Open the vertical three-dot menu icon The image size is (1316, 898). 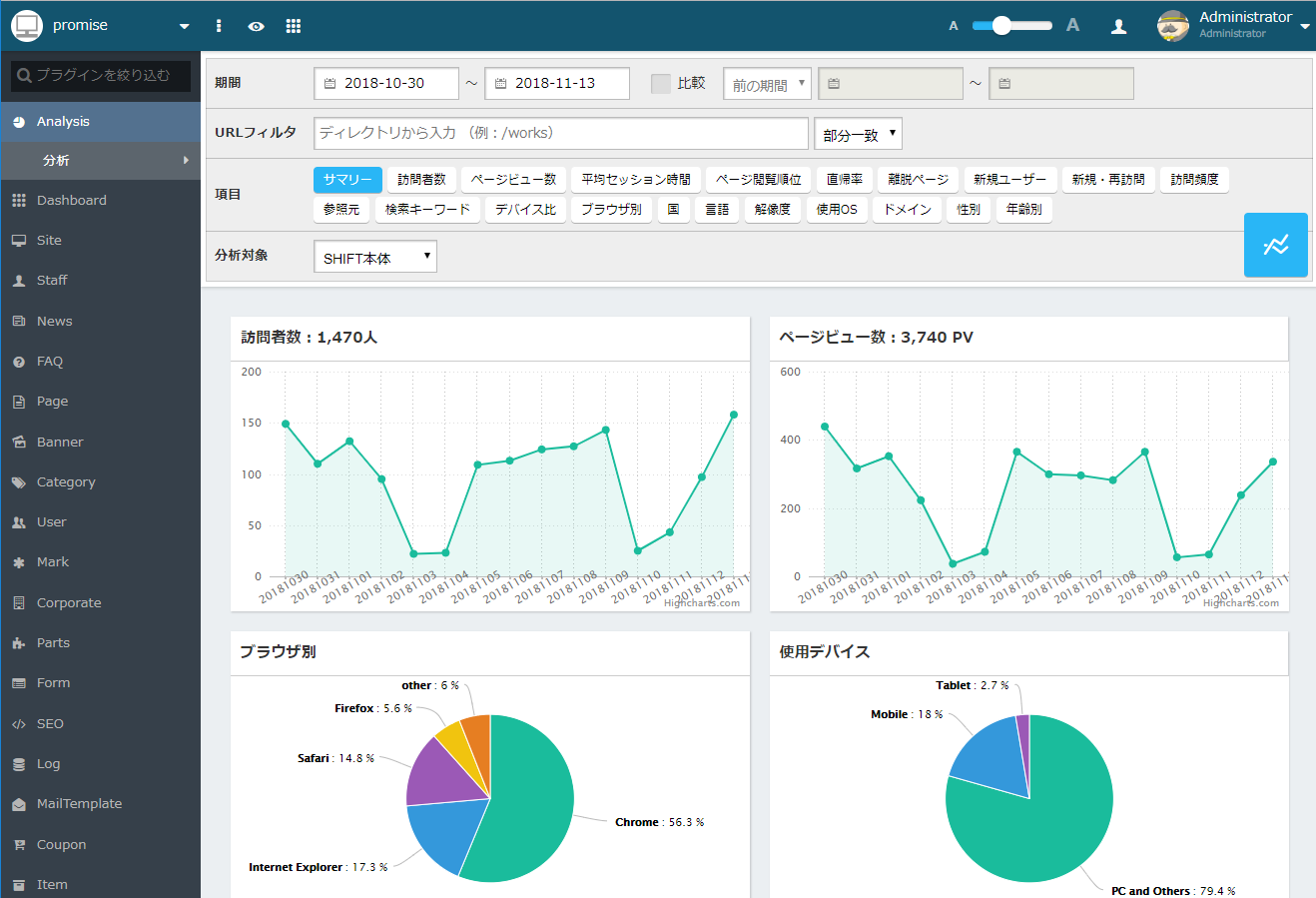[219, 26]
